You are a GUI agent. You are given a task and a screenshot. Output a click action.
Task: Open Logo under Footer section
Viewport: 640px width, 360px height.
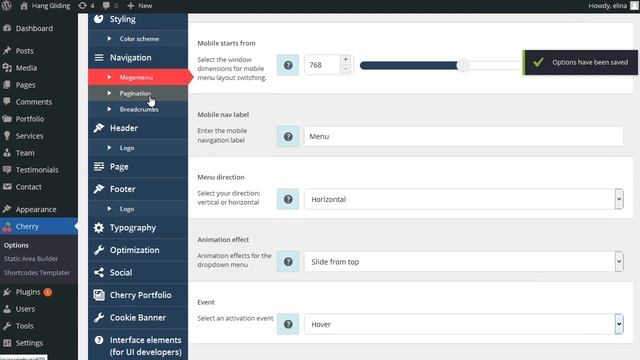(138, 209)
